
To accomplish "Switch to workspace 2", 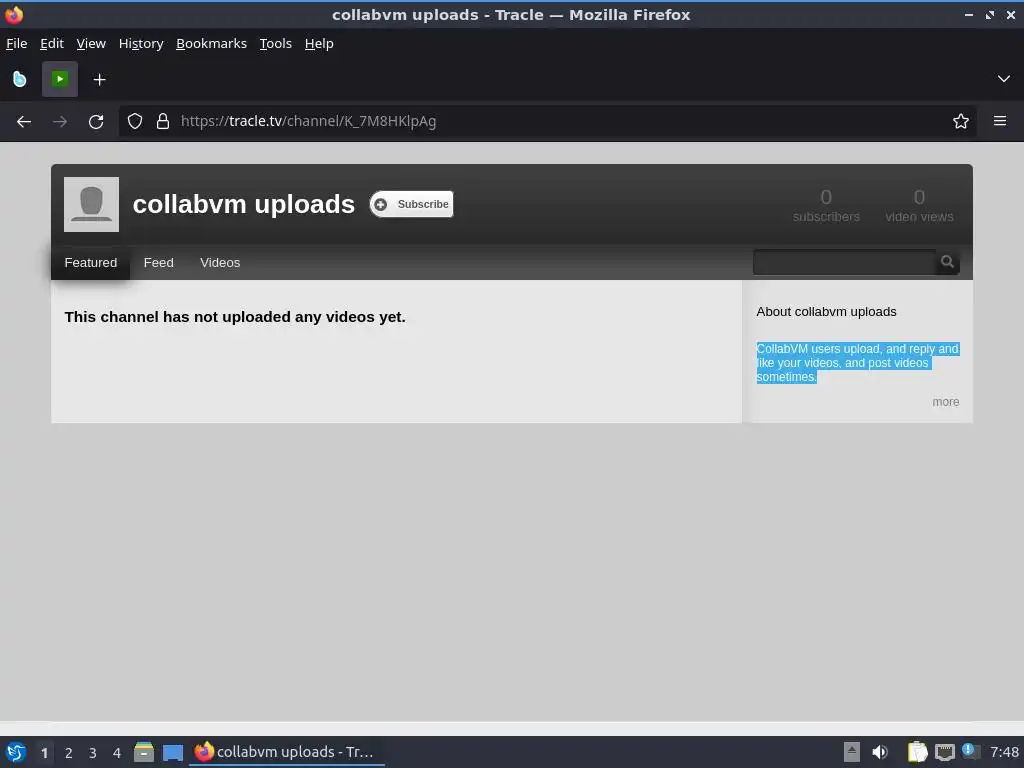I will pyautogui.click(x=69, y=753).
